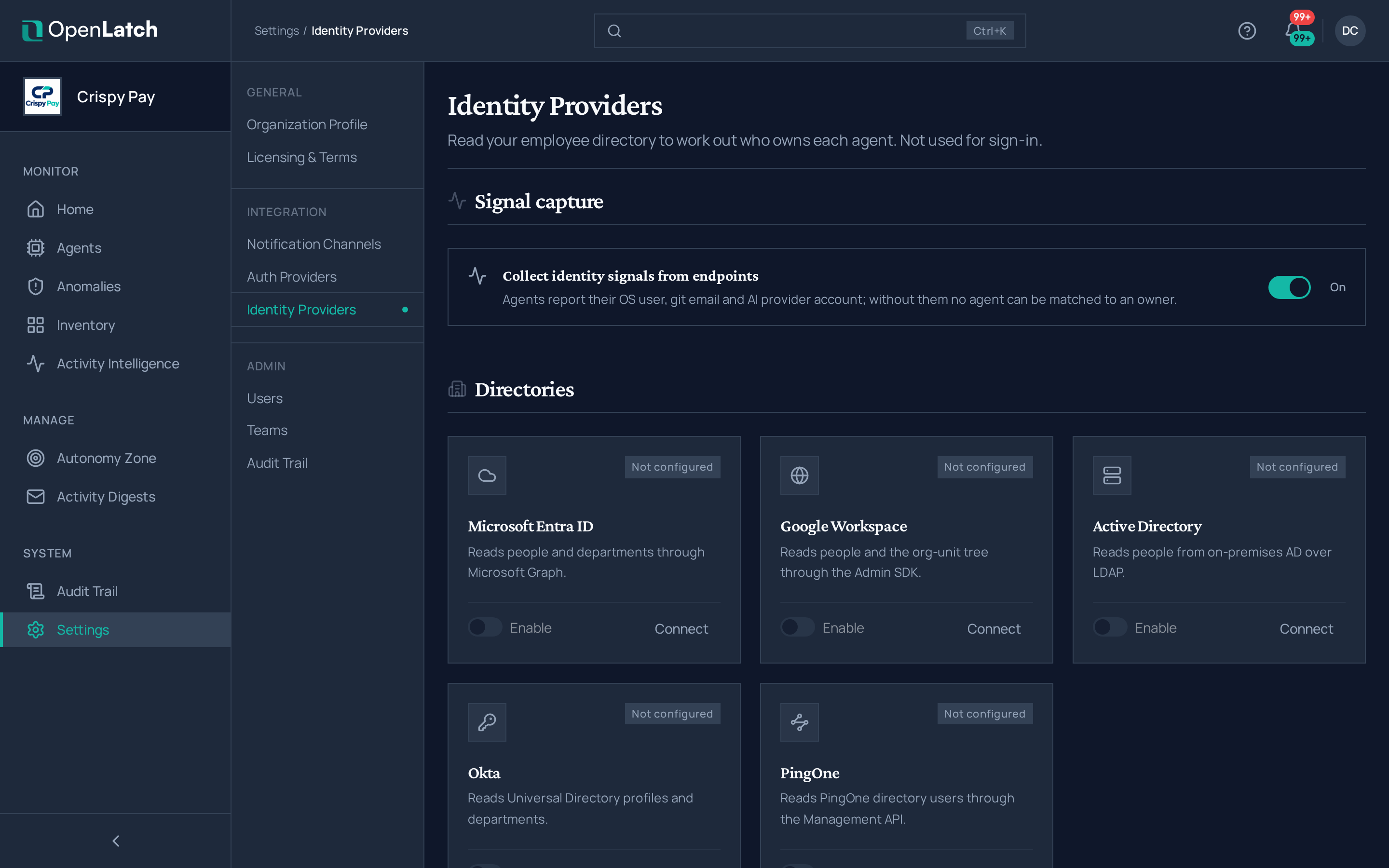1389x868 pixels.
Task: Click the Activity Intelligence pulse icon
Action: tap(36, 364)
